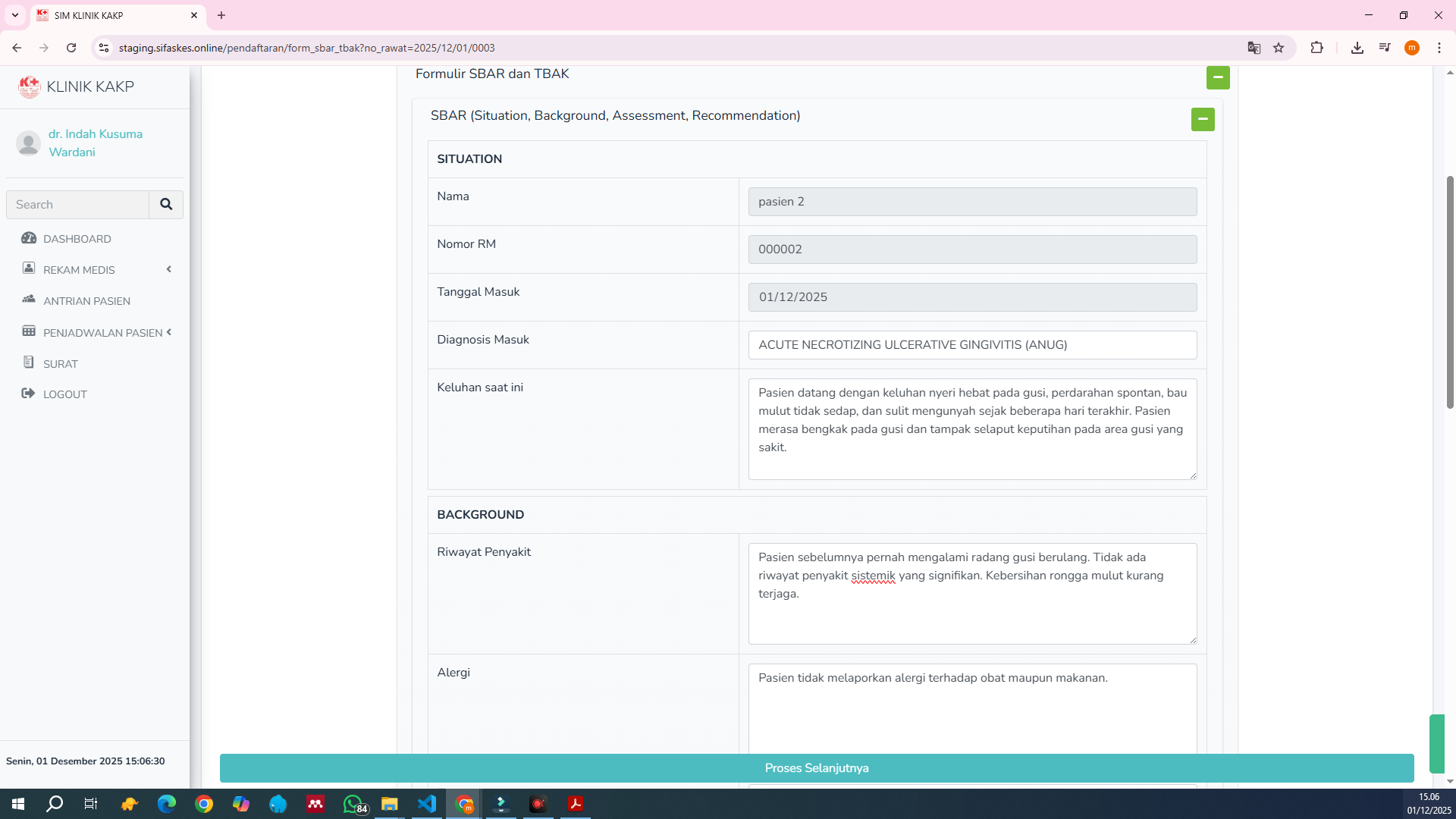Click the Google Translate icon in the address bar
This screenshot has width=1456, height=819.
point(1254,48)
